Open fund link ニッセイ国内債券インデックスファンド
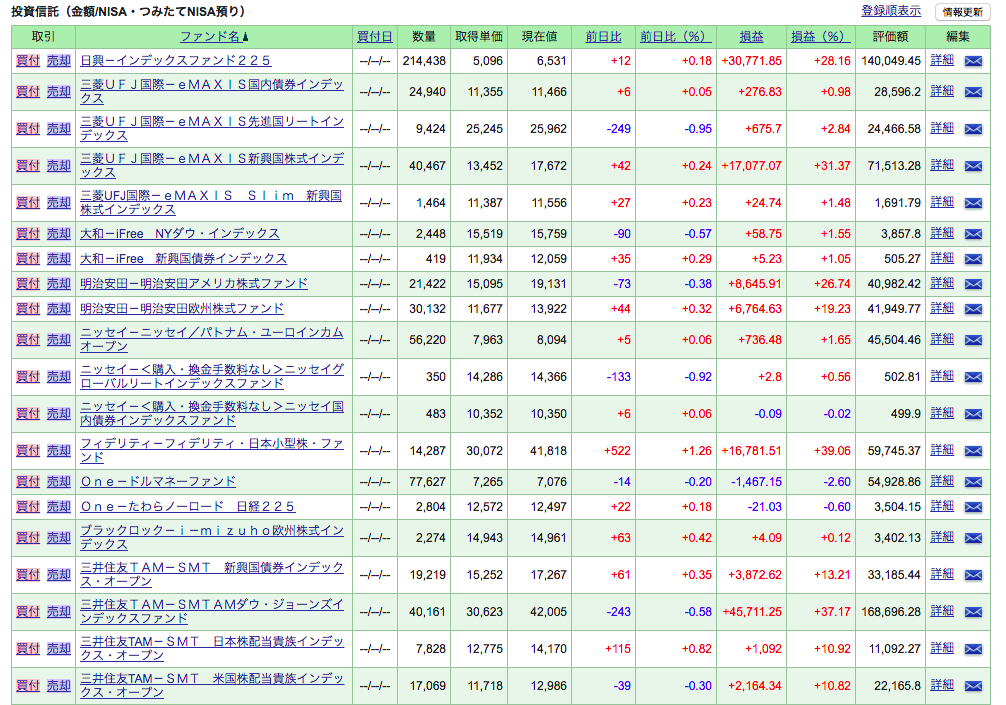 tap(212, 414)
